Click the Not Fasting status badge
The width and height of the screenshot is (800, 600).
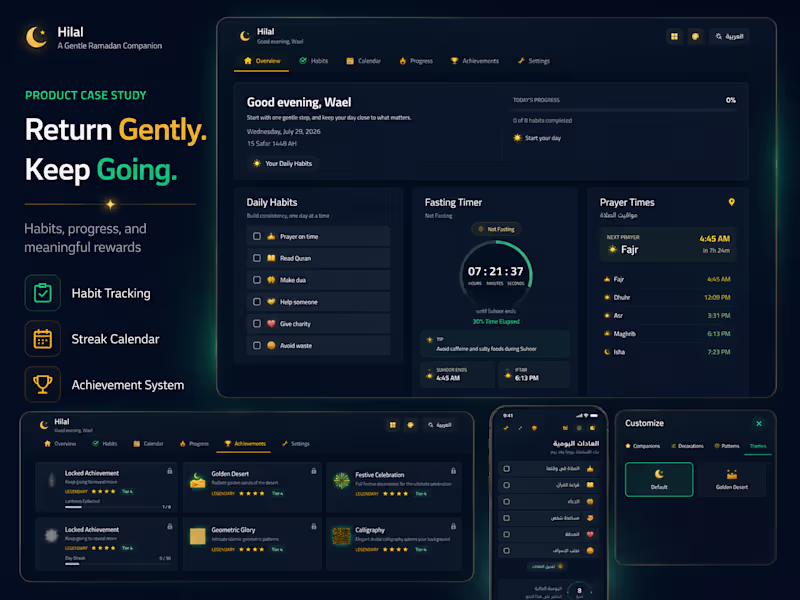496,229
